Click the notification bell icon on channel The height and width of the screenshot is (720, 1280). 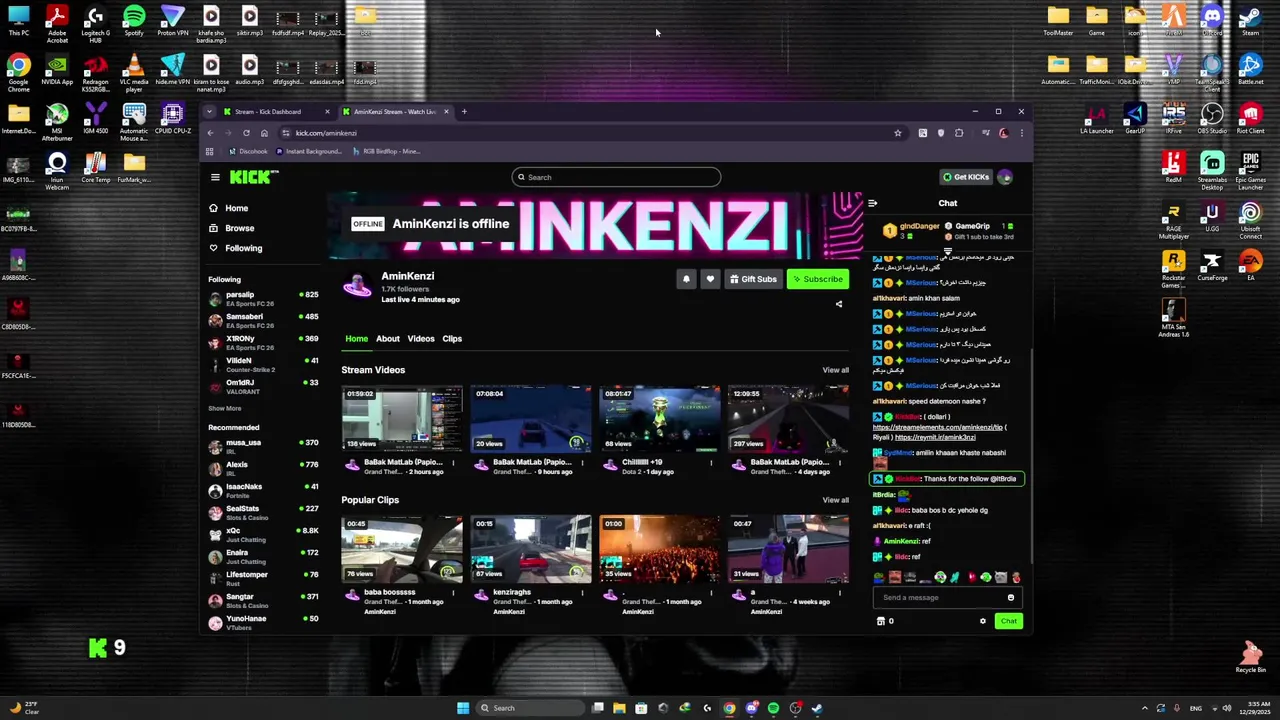coord(686,279)
